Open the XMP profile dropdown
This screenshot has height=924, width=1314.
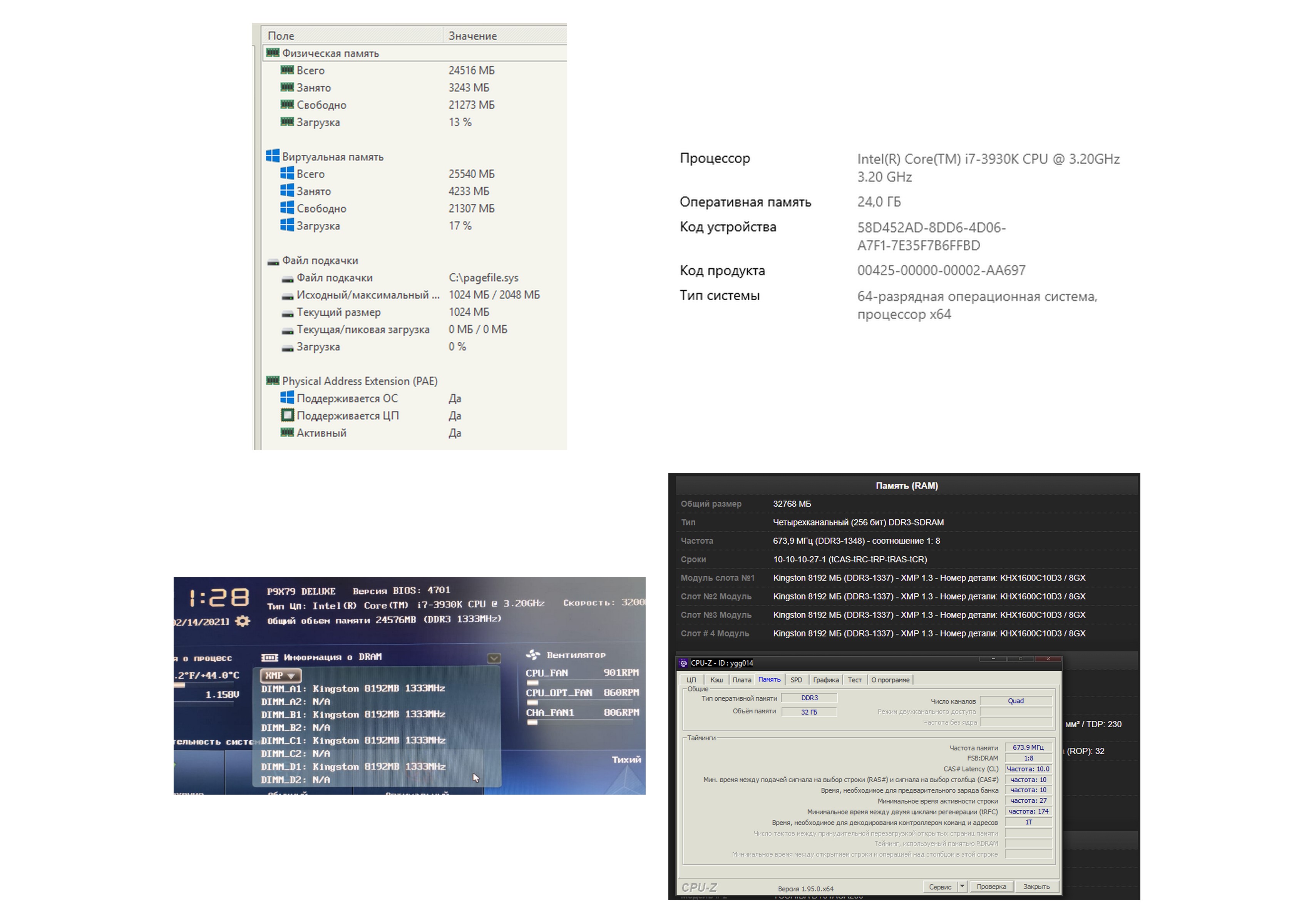pos(280,675)
